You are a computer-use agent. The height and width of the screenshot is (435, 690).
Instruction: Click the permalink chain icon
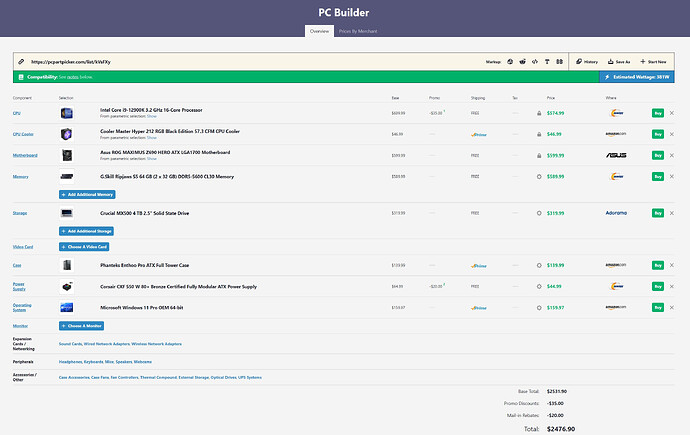tap(21, 62)
